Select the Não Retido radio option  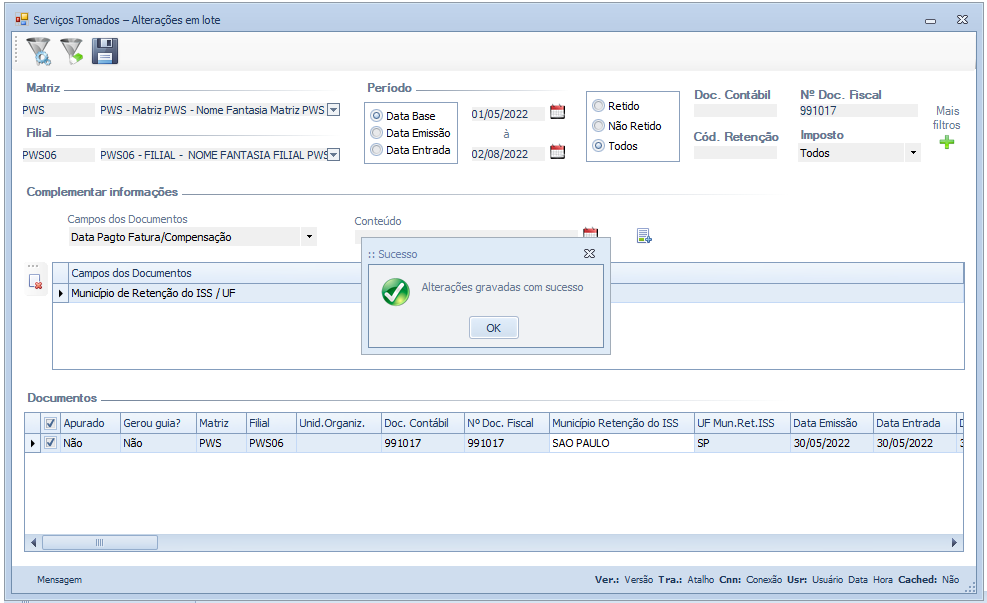[599, 126]
